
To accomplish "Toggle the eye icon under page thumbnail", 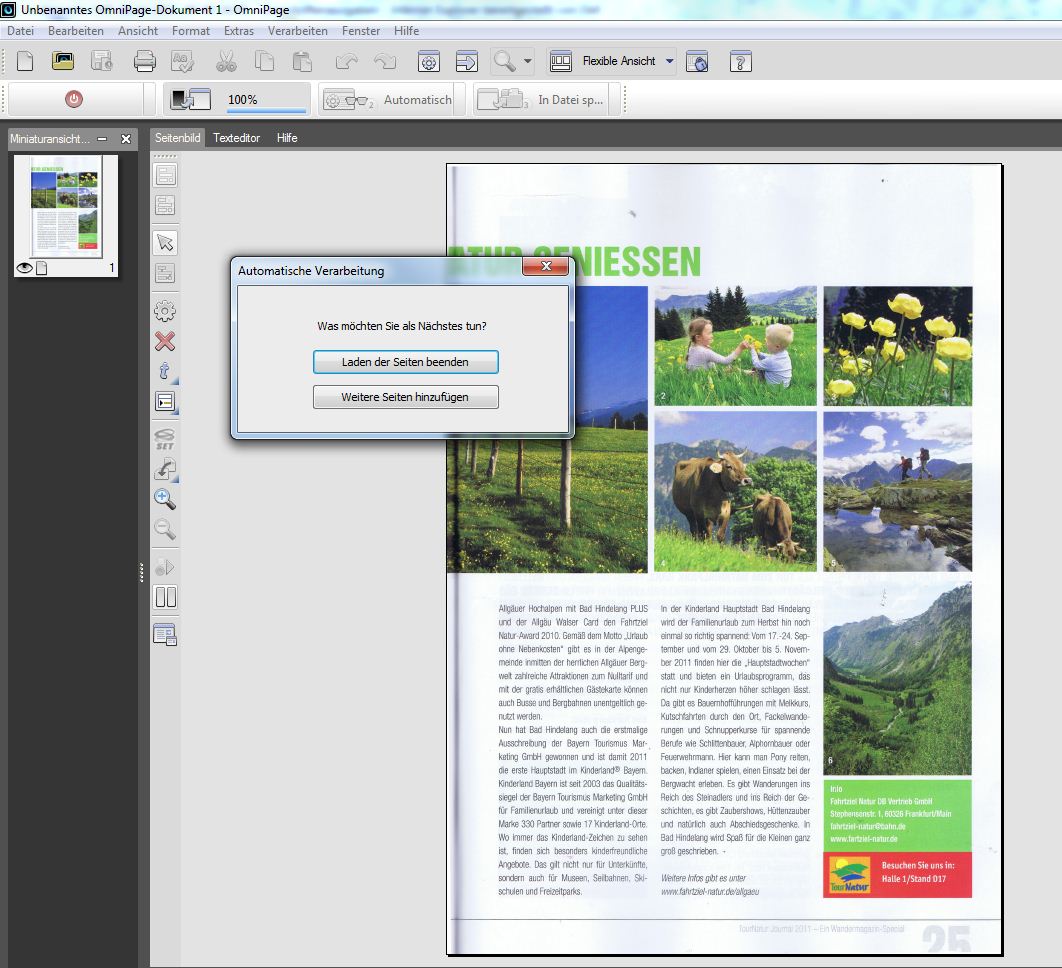I will [25, 268].
